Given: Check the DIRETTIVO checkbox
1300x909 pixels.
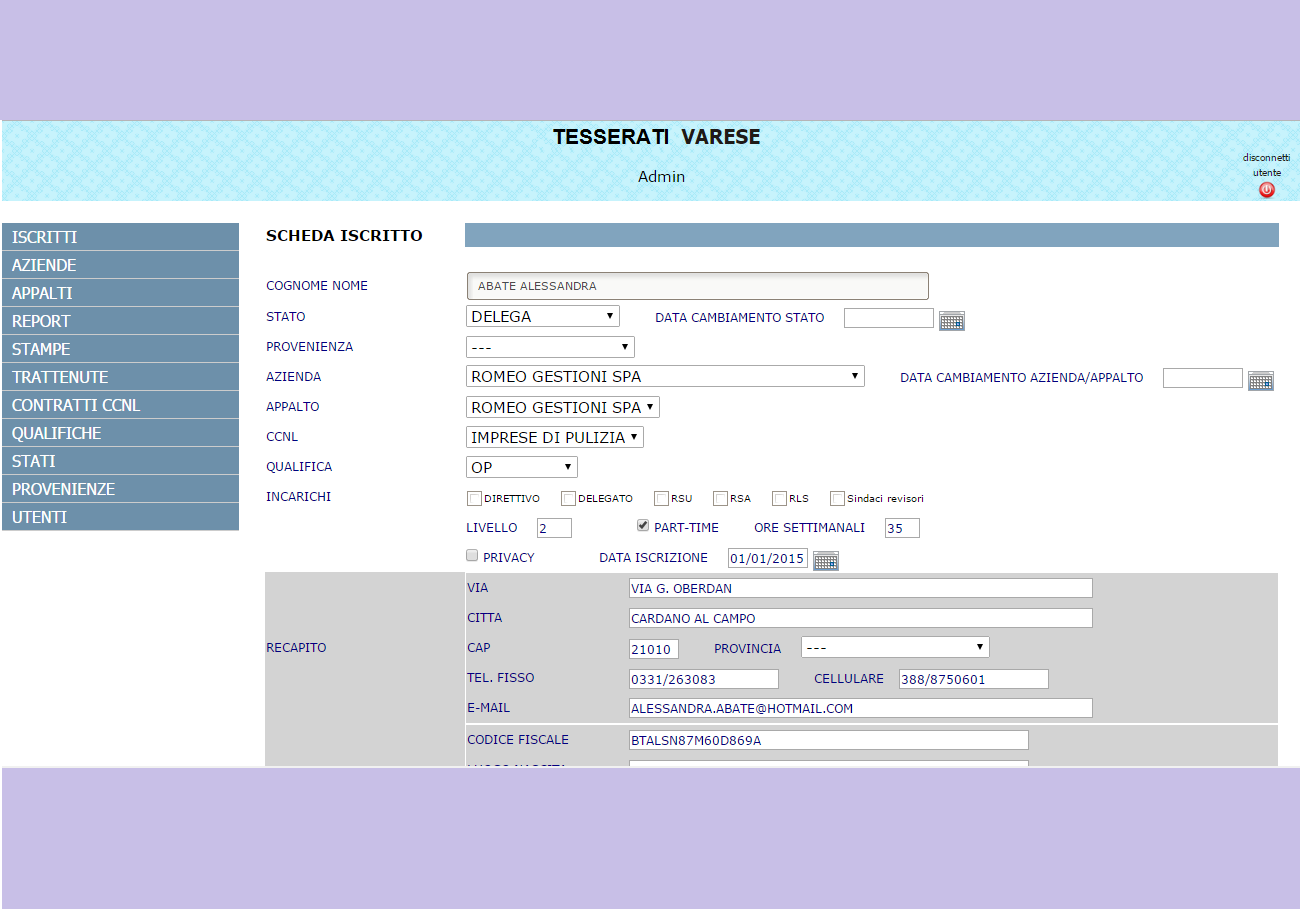Looking at the screenshot, I should 474,498.
